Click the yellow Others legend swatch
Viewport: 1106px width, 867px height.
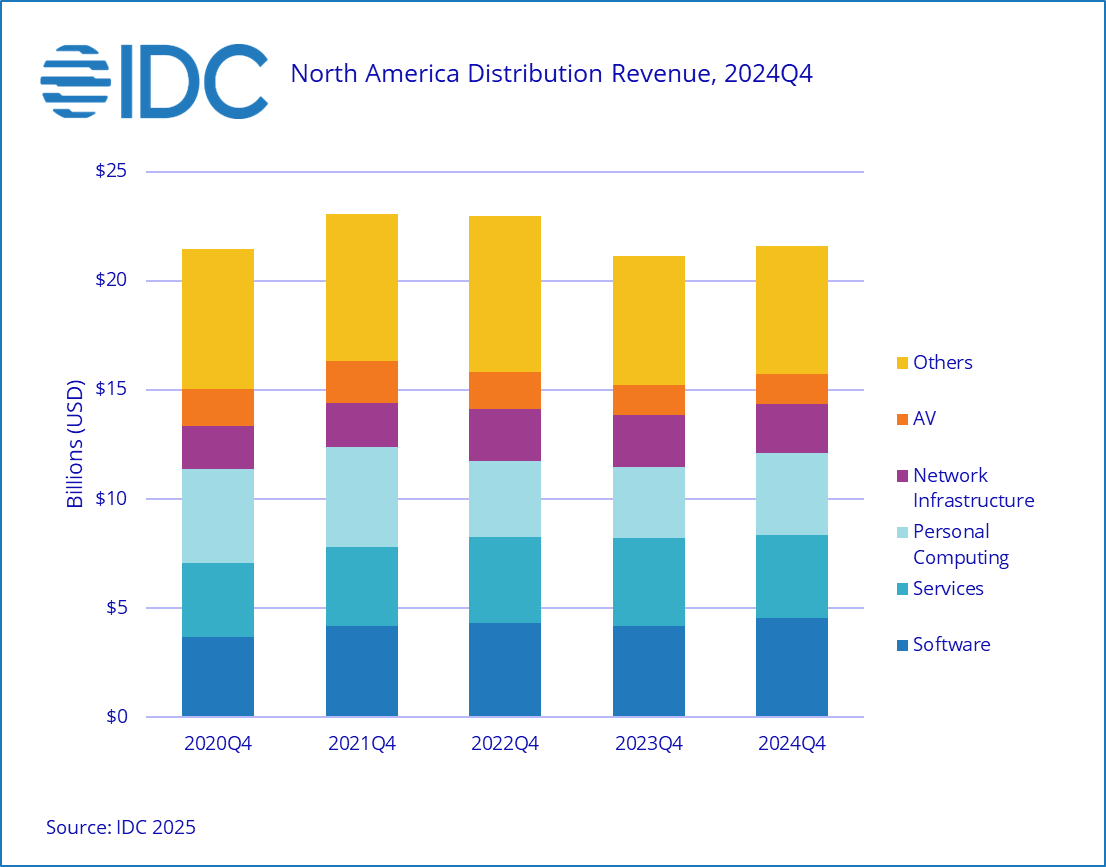click(x=901, y=363)
